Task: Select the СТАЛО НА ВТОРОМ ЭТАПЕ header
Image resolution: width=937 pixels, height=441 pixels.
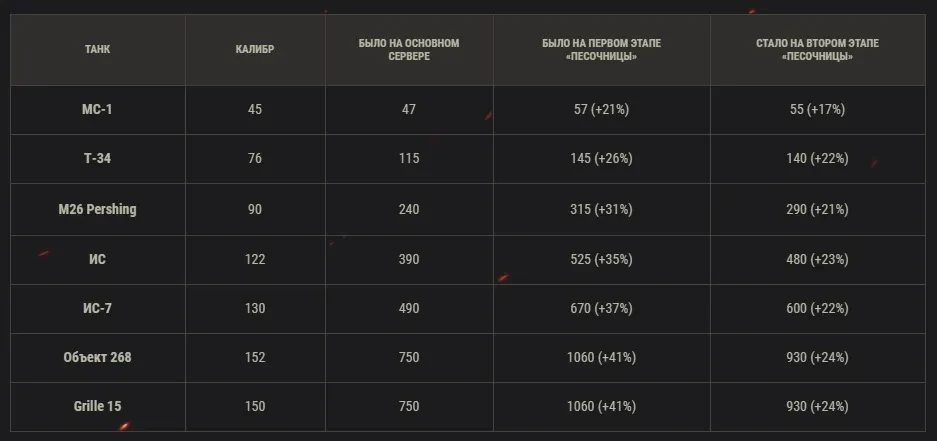Action: [818, 50]
